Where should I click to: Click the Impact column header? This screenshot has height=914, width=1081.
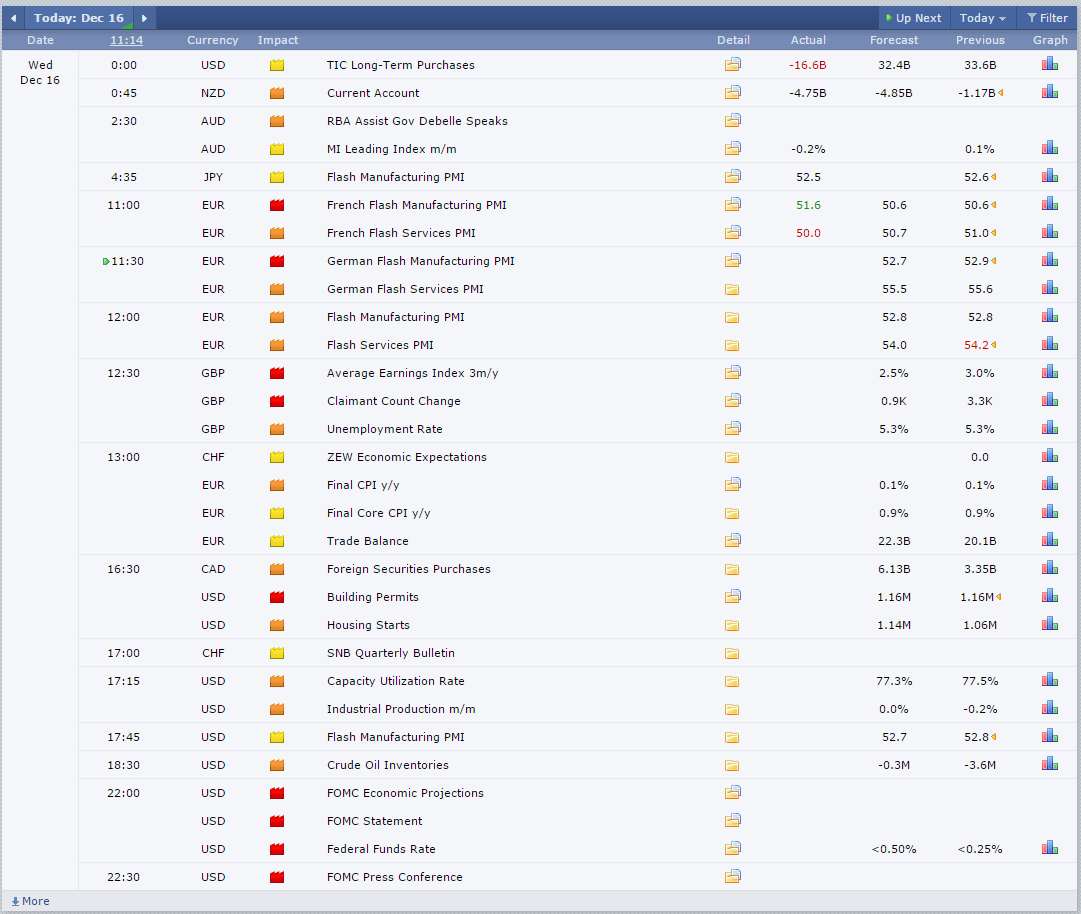coord(278,40)
